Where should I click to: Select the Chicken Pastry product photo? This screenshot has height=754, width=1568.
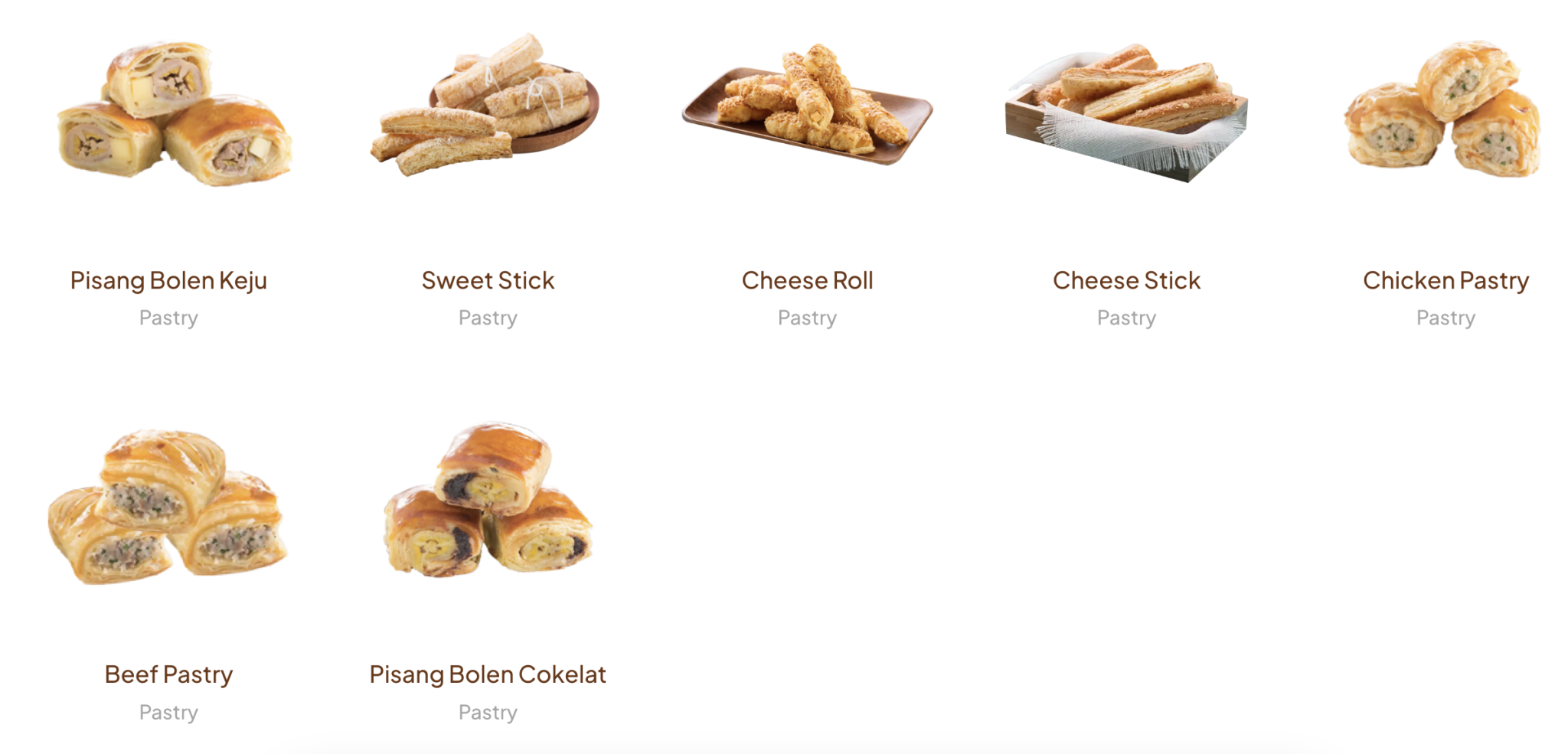(1443, 108)
